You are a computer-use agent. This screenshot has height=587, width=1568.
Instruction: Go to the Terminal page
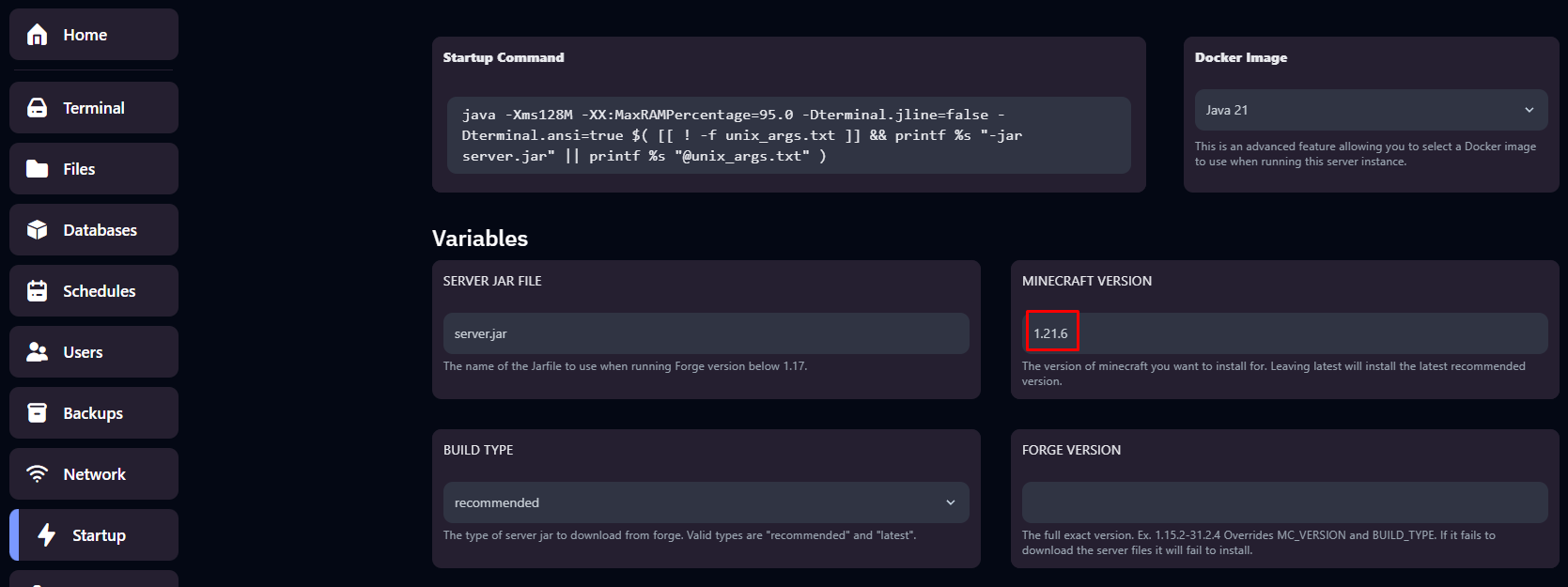tap(94, 108)
